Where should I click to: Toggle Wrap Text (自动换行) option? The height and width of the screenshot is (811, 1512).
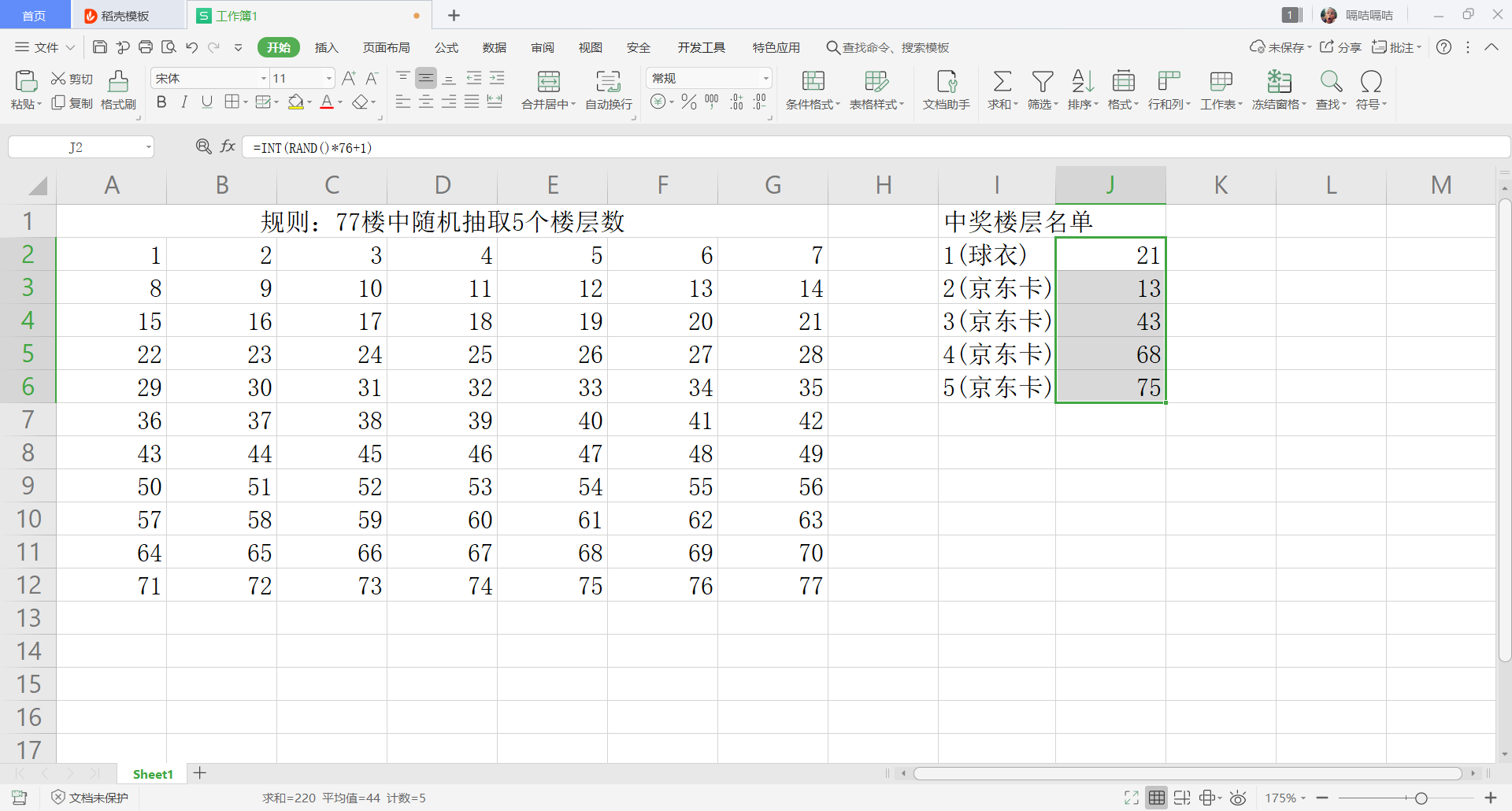[x=608, y=82]
